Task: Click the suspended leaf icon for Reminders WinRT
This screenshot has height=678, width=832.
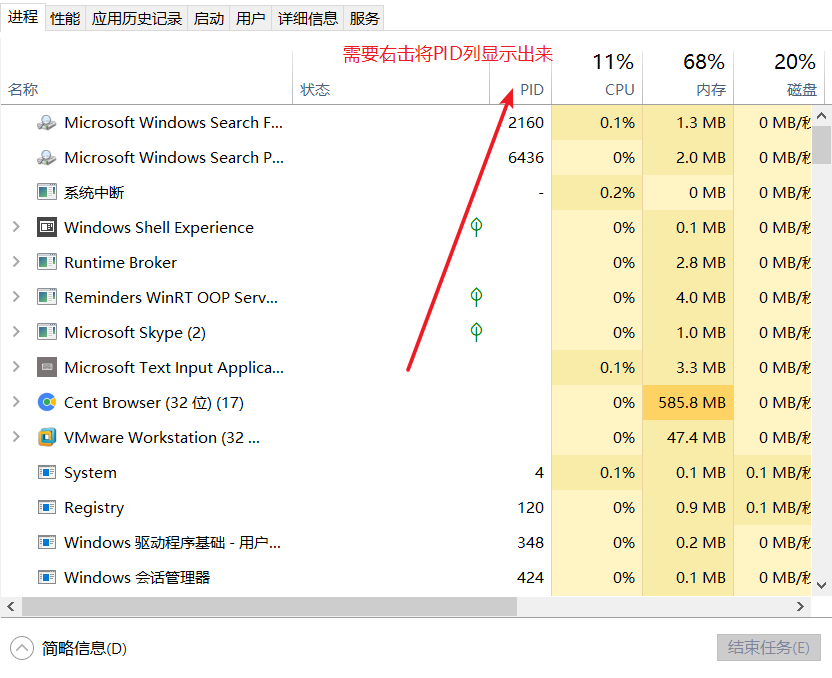Action: tap(476, 297)
